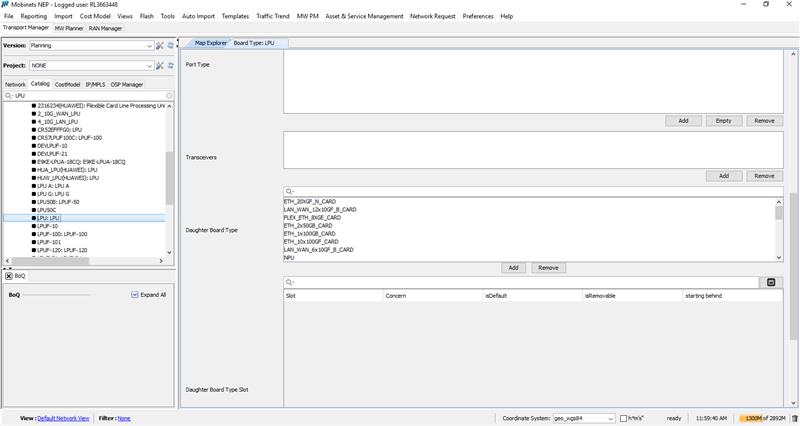This screenshot has height=426, width=800.
Task: Click table options icon above Slot table
Action: [x=771, y=283]
